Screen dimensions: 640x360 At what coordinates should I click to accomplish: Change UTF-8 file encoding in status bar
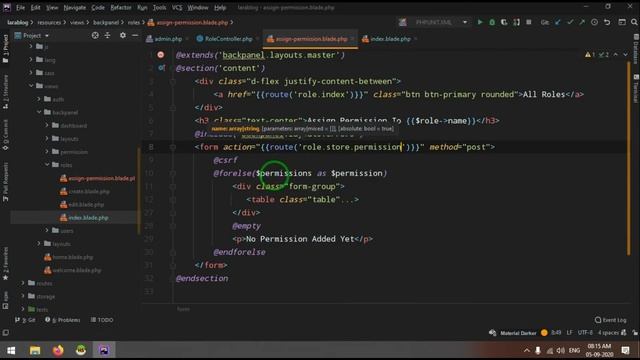(x=585, y=333)
